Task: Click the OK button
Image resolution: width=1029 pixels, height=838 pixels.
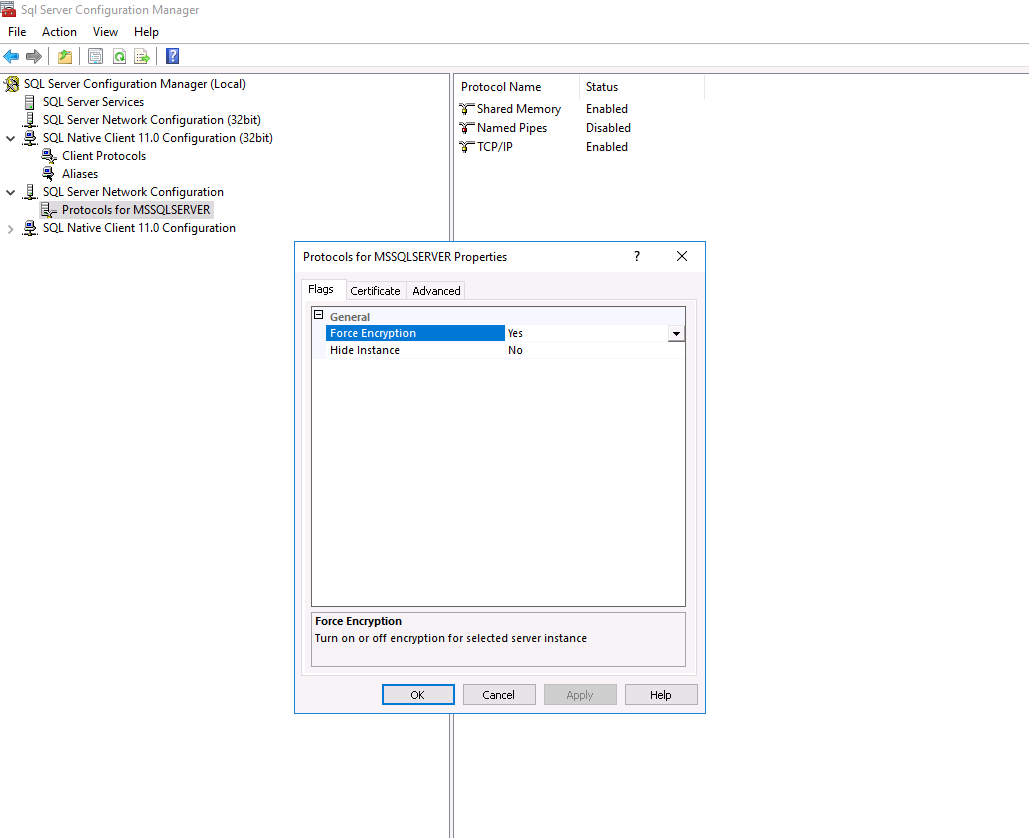Action: pos(418,695)
